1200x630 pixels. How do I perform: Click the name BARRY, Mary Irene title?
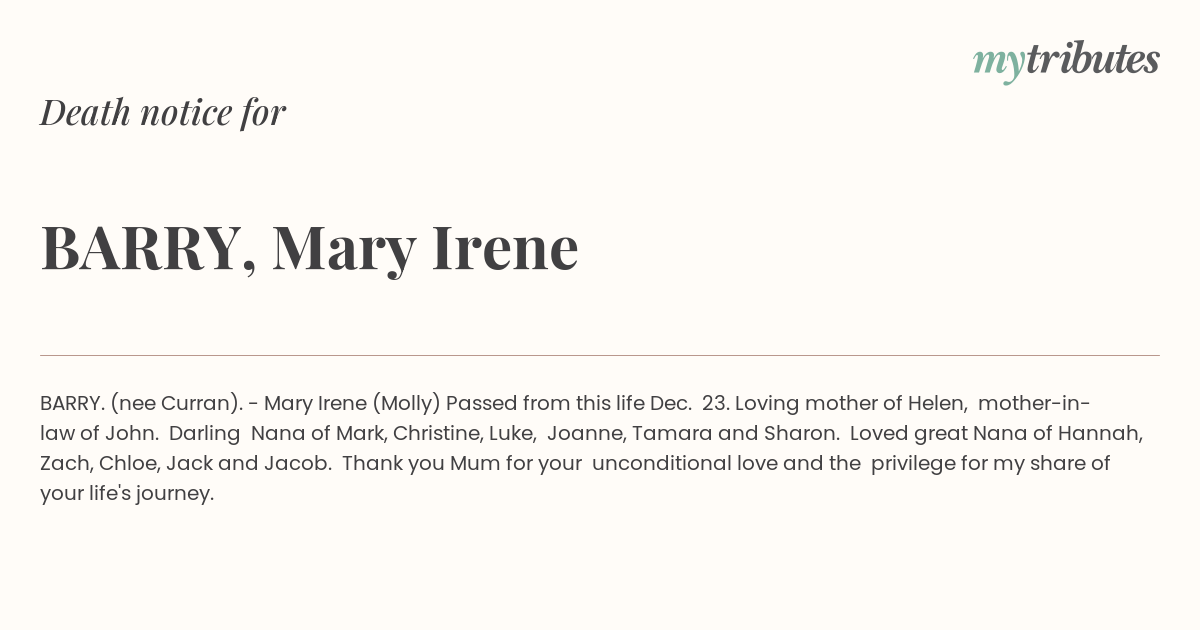(x=309, y=248)
